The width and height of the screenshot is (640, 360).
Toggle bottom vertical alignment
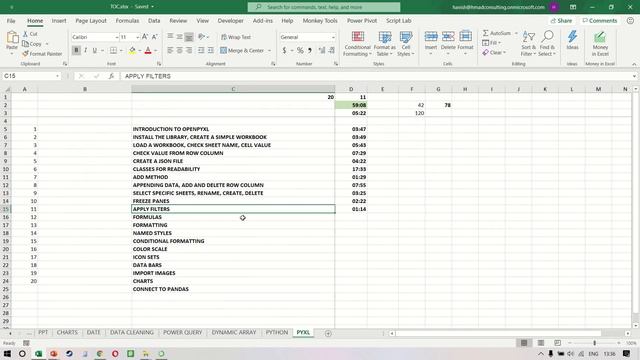coord(189,37)
